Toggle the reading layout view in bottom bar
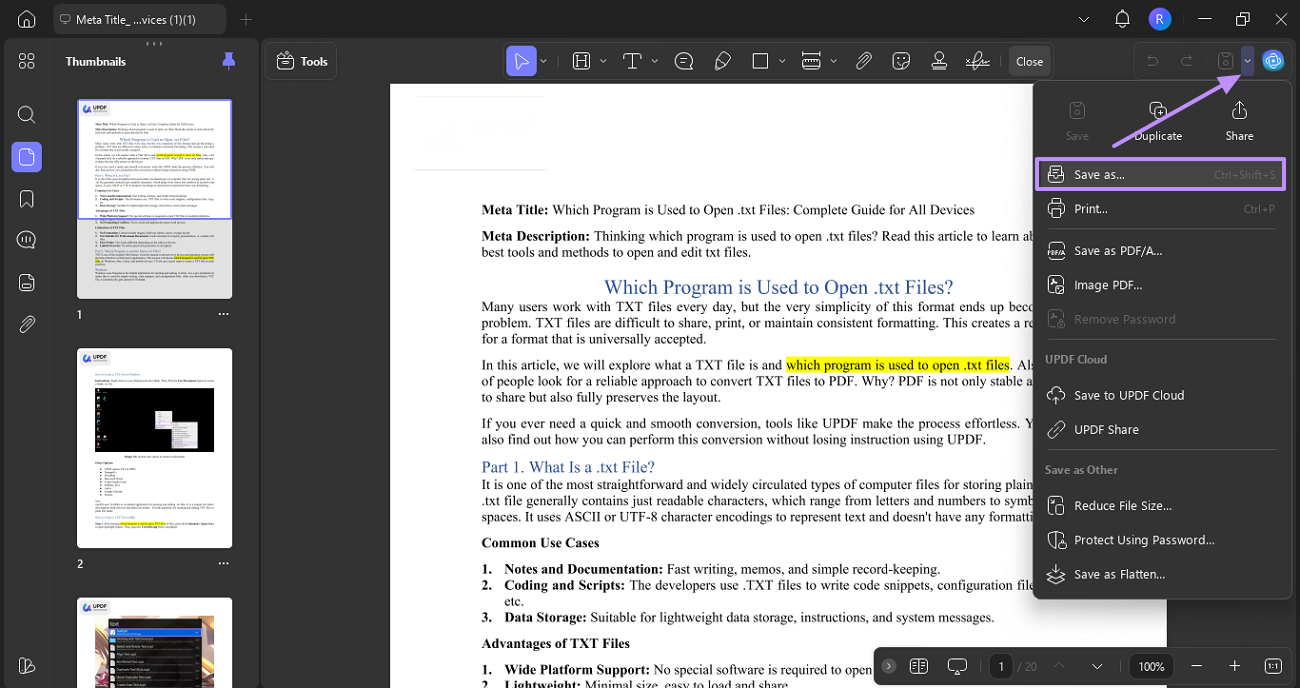The width and height of the screenshot is (1300, 688). (919, 666)
